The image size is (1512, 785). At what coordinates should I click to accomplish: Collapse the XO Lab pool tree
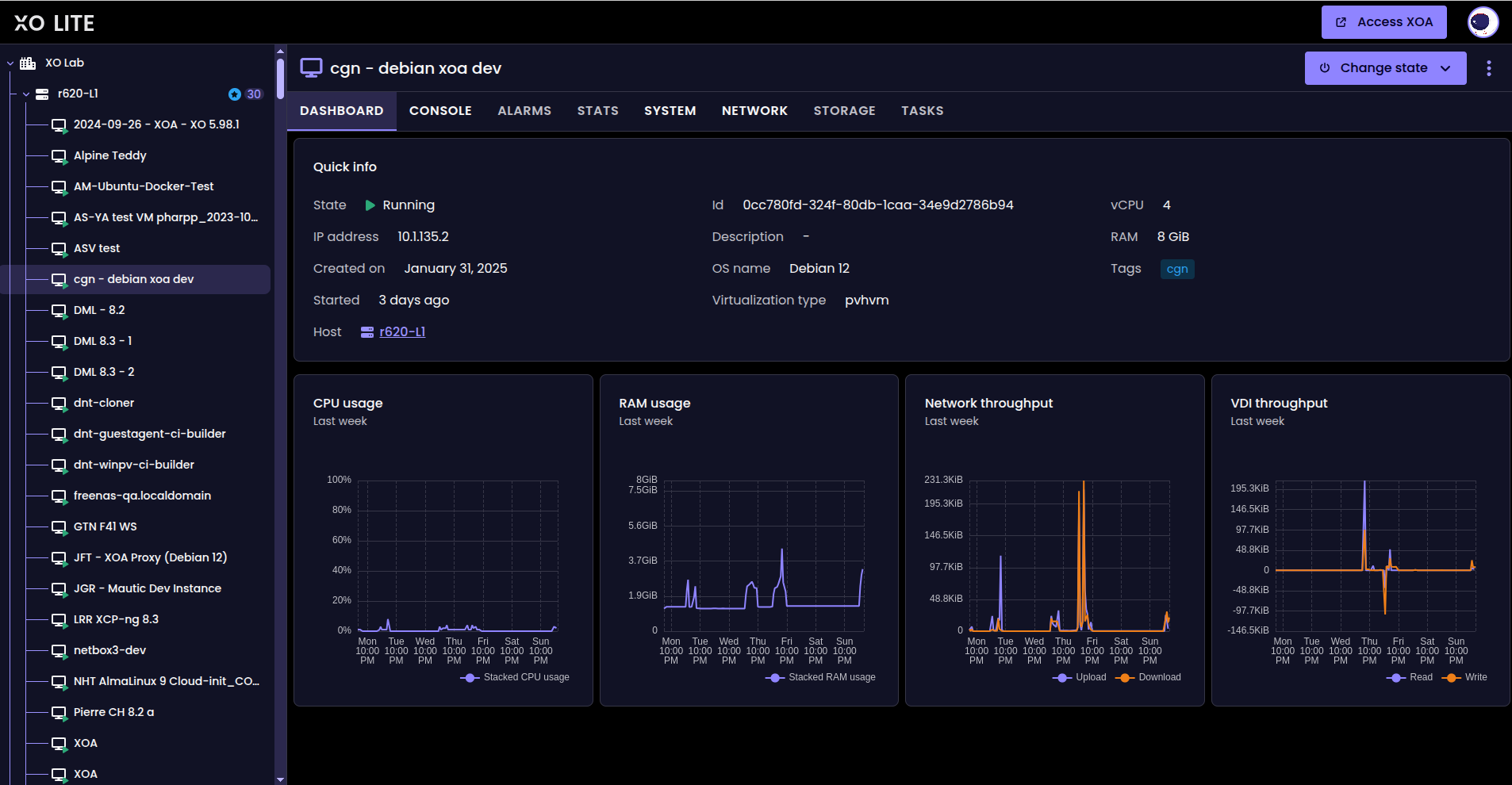coord(10,63)
